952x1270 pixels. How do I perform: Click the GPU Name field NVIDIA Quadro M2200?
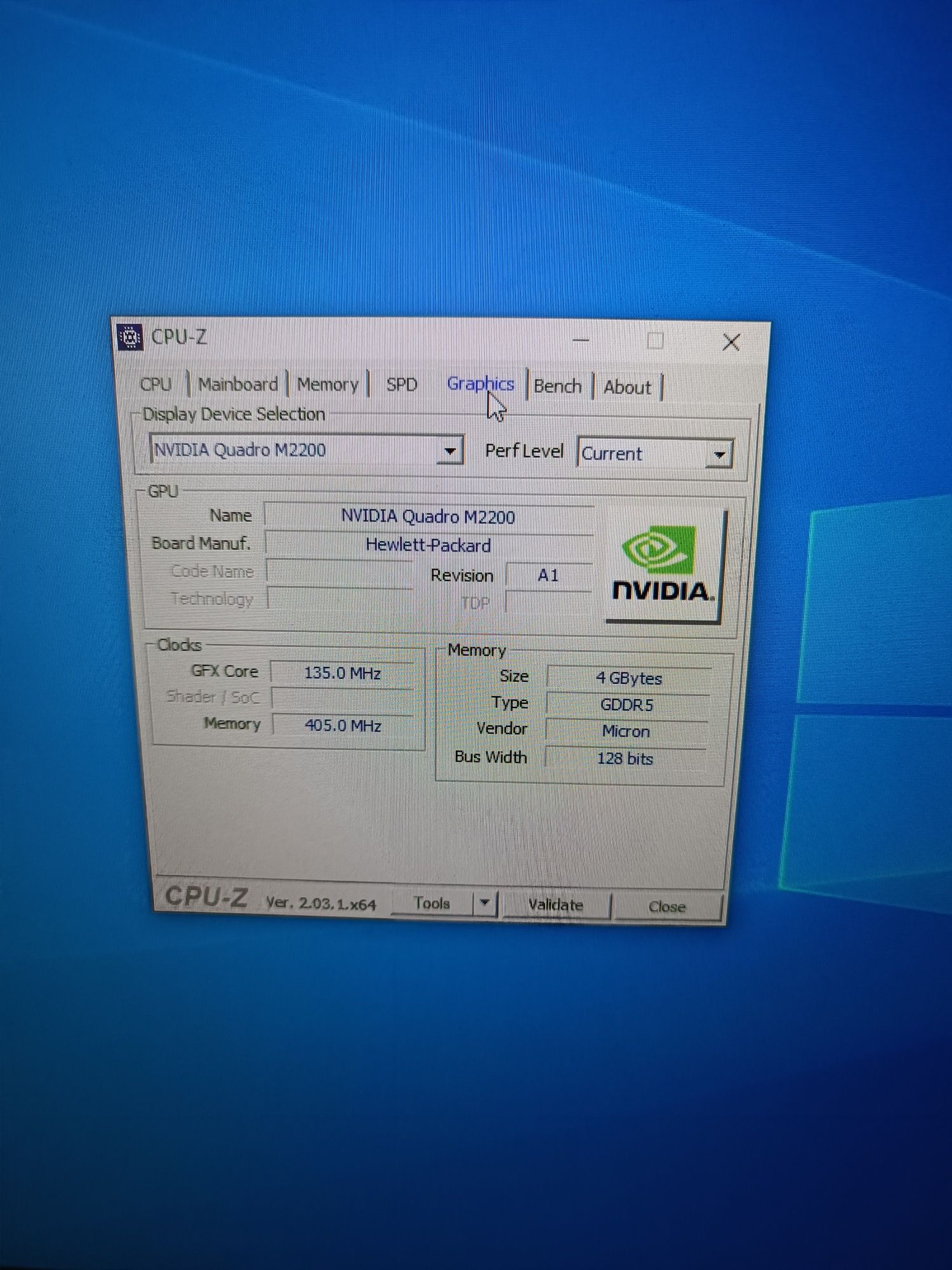428,517
